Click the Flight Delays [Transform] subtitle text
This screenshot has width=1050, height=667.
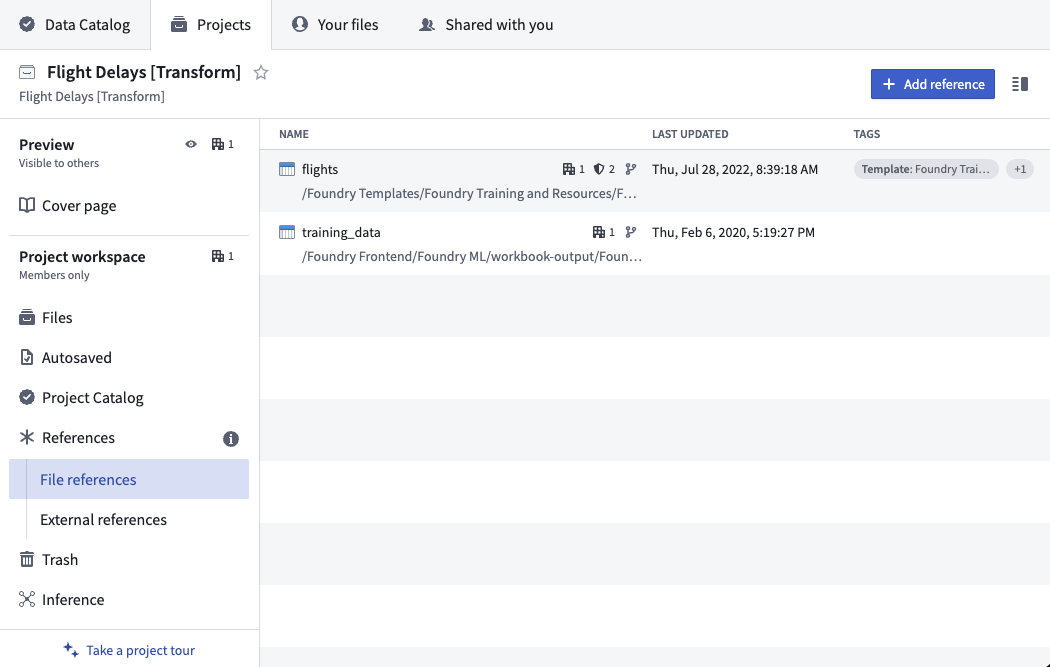[92, 96]
